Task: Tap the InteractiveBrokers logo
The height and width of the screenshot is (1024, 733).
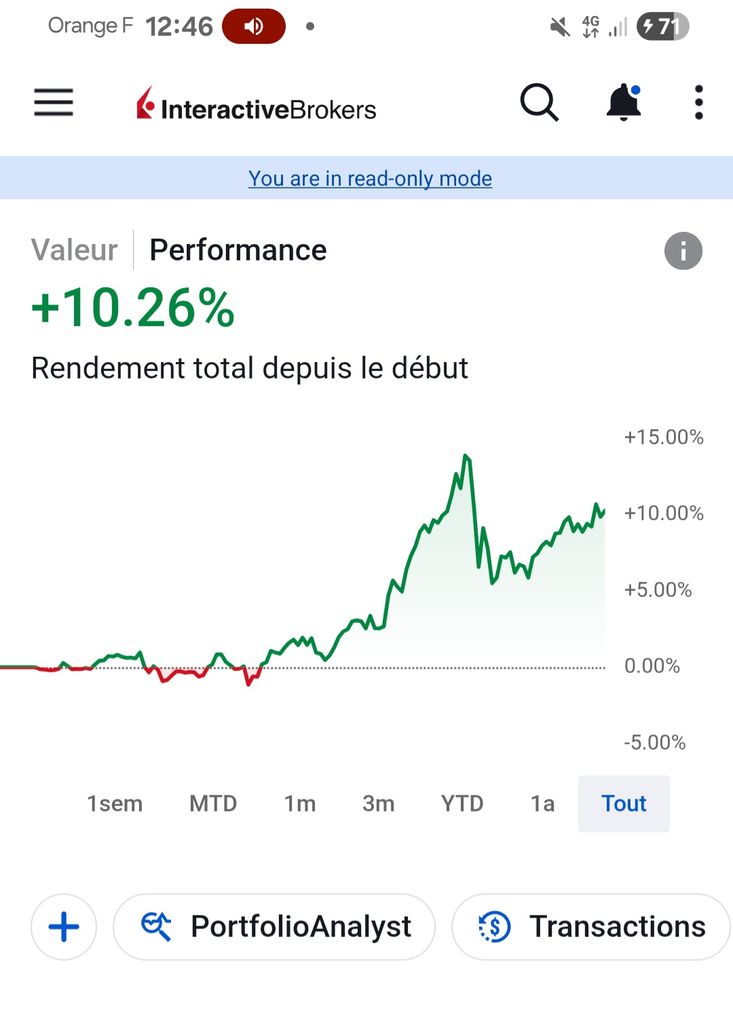Action: pos(256,106)
